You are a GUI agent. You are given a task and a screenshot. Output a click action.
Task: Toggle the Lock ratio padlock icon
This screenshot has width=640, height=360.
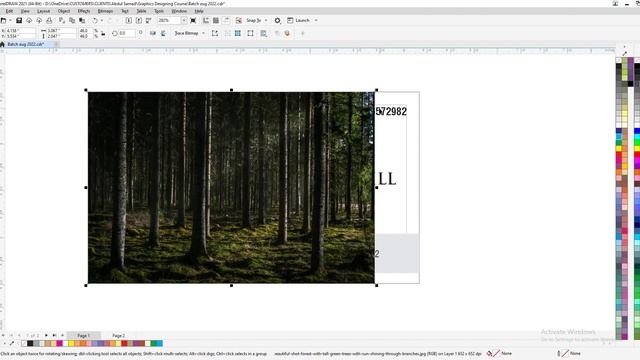pyautogui.click(x=103, y=33)
